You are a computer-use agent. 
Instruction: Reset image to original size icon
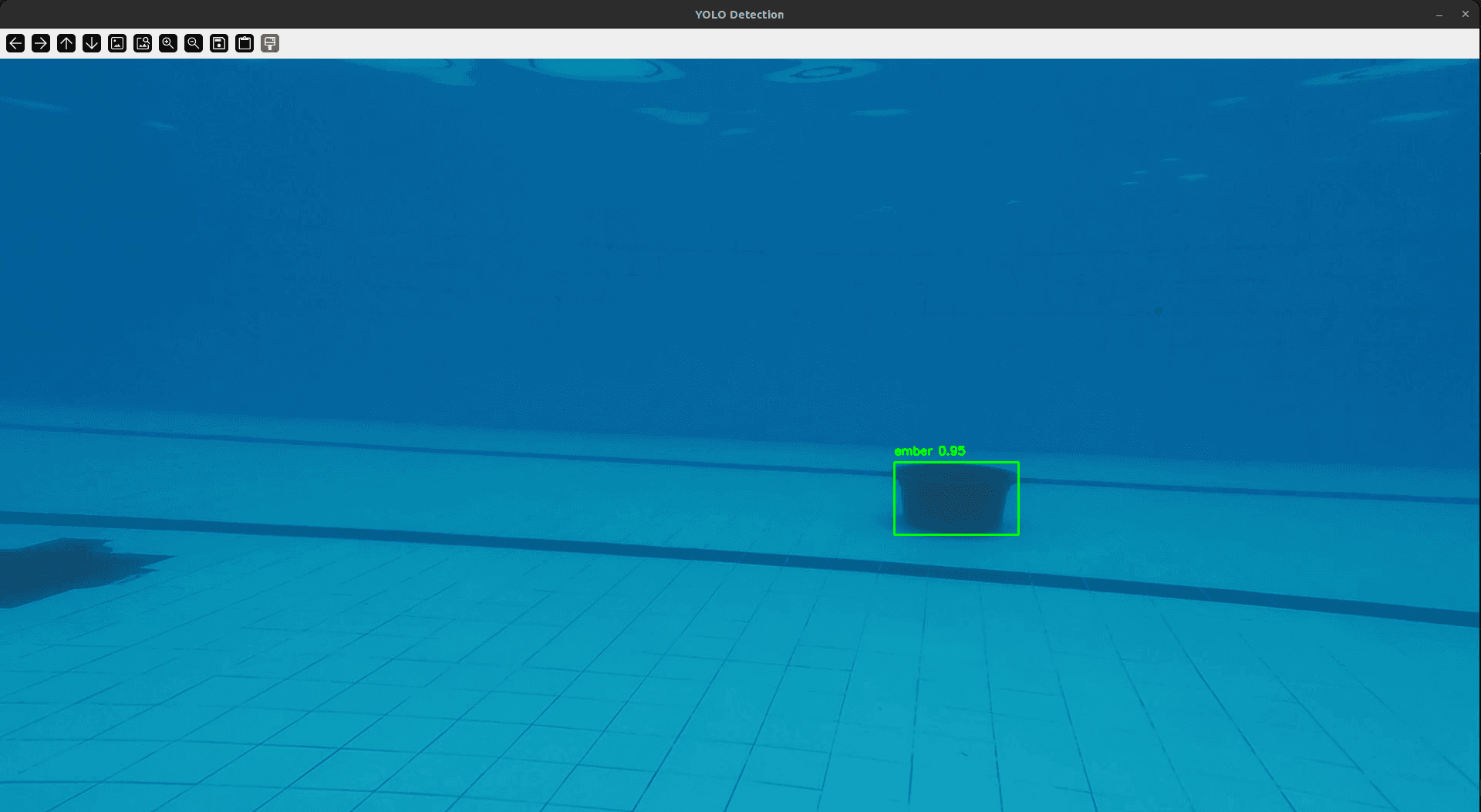pos(117,43)
